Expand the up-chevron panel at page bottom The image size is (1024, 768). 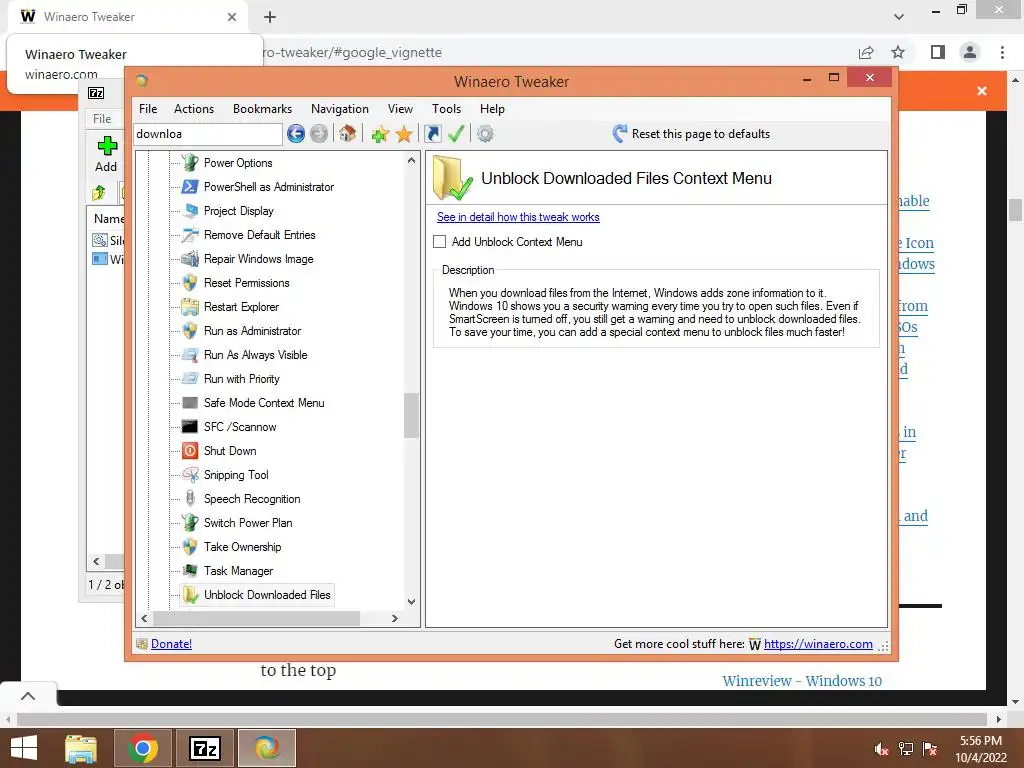click(x=28, y=696)
